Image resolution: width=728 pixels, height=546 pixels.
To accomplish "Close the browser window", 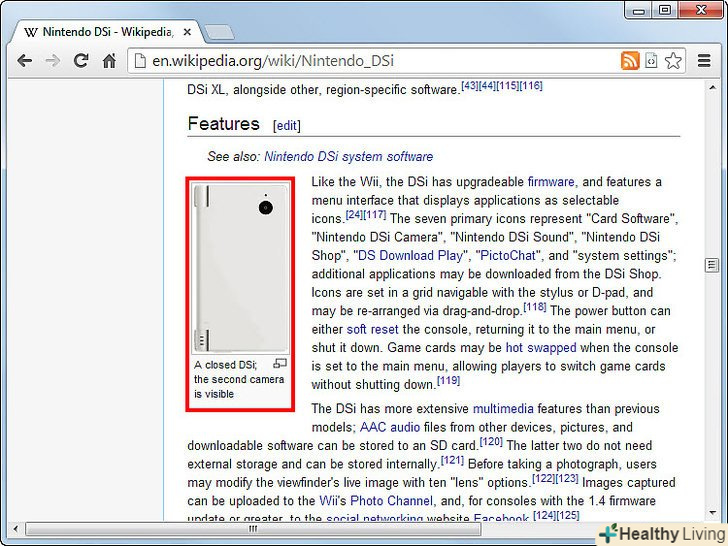I will tap(702, 11).
